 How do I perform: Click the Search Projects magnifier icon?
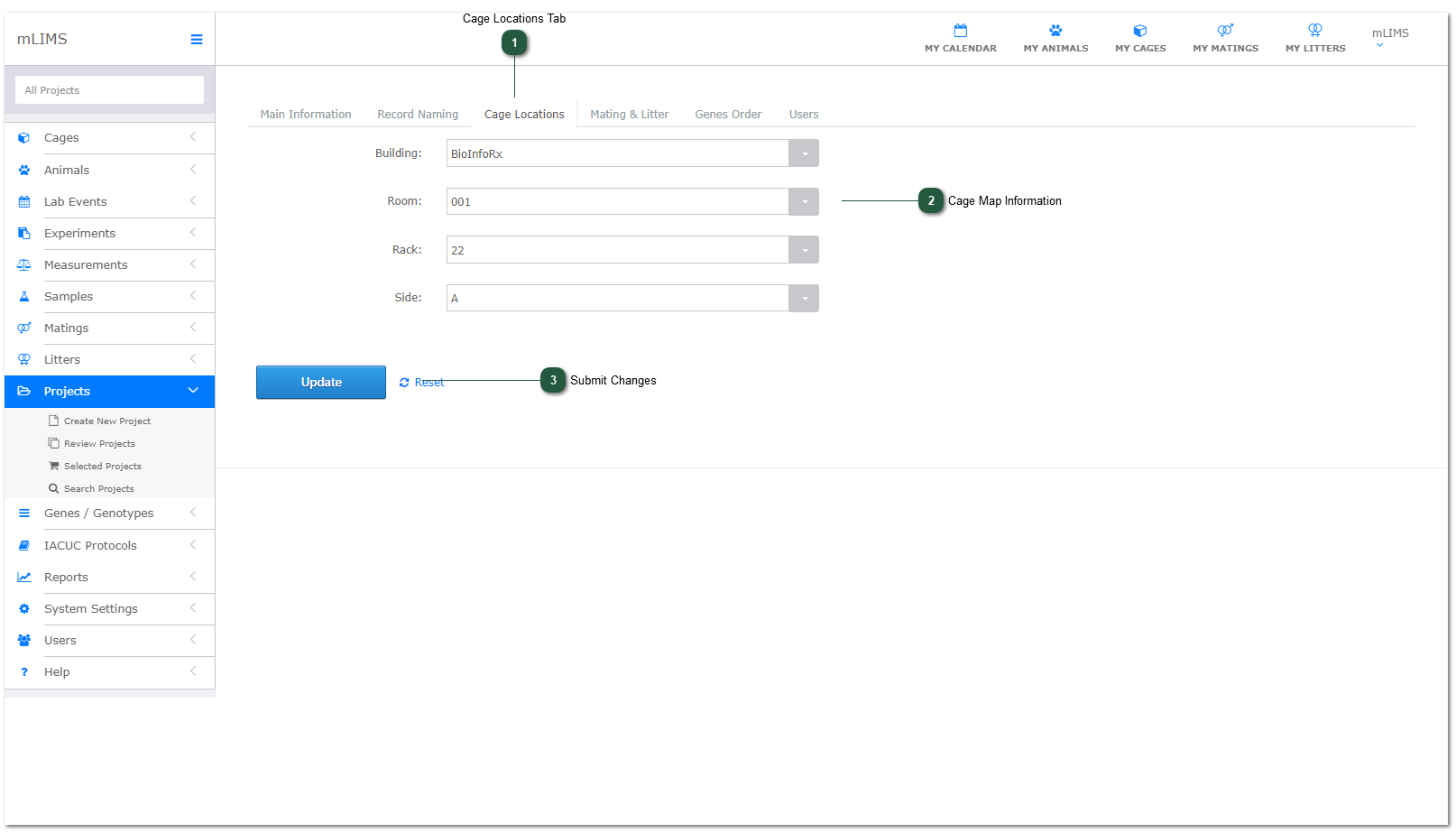[54, 488]
